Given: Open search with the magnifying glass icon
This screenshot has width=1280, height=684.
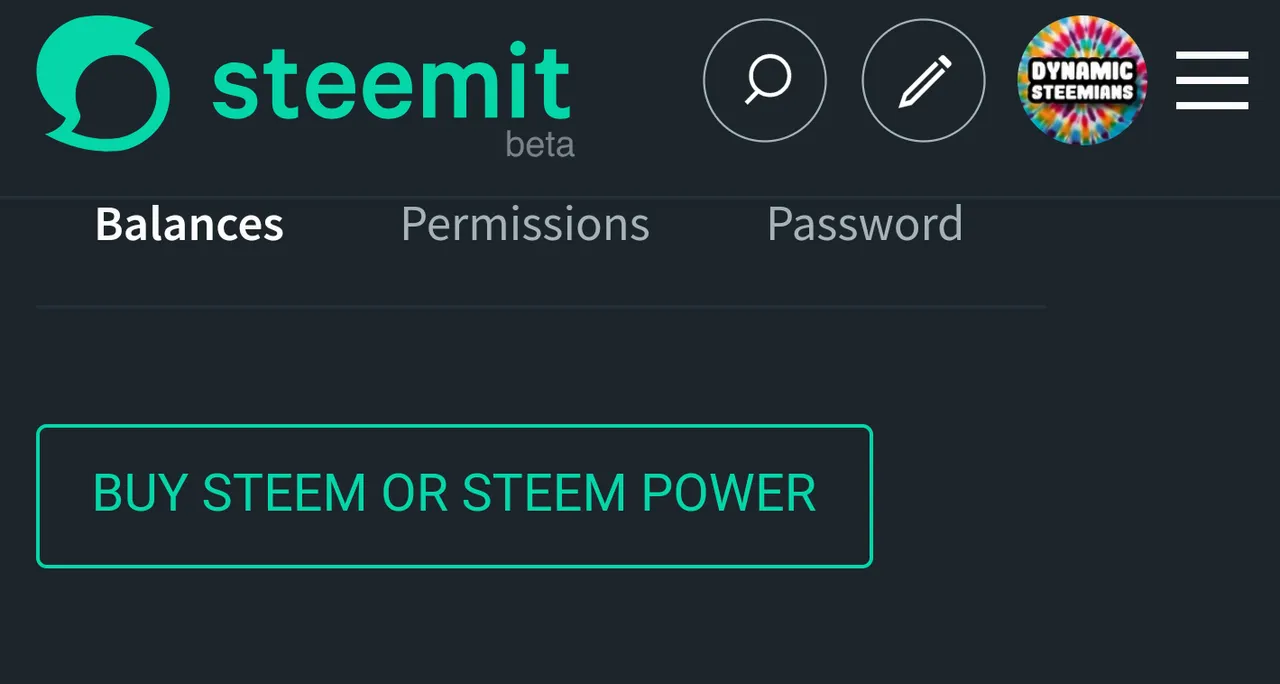Looking at the screenshot, I should (x=765, y=80).
